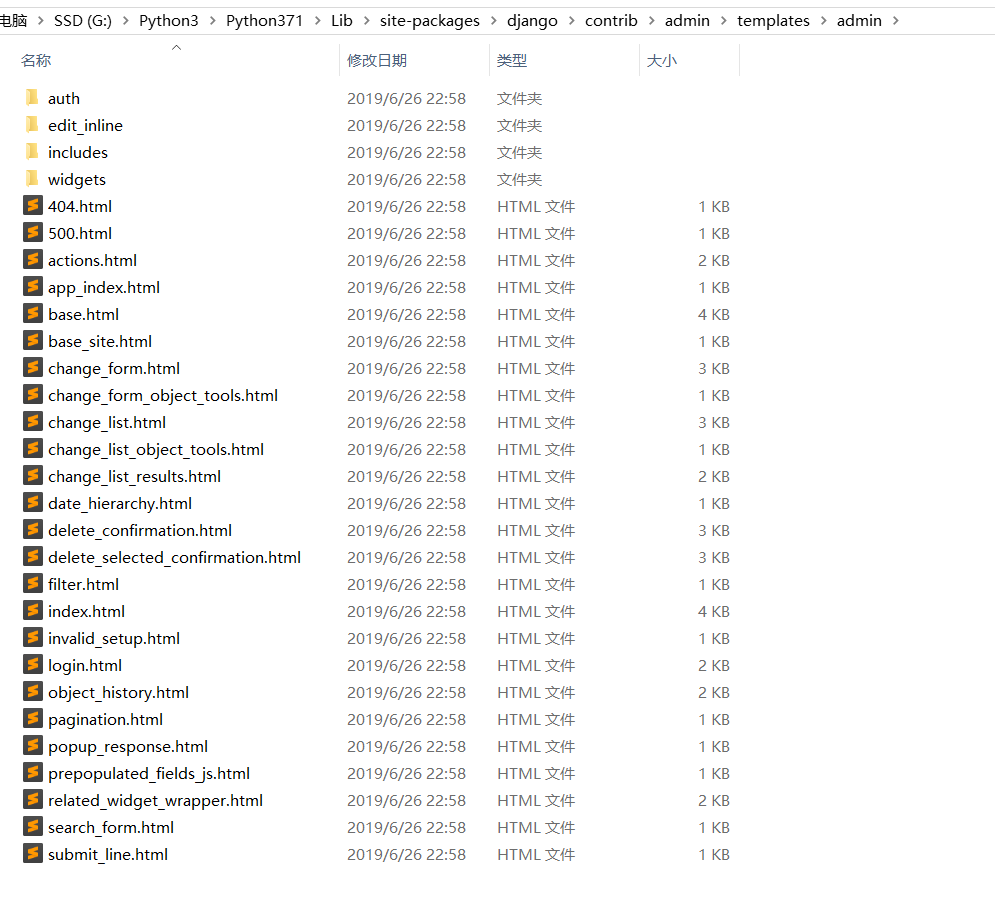
Task: Go to contrib in the address path
Action: 611,21
